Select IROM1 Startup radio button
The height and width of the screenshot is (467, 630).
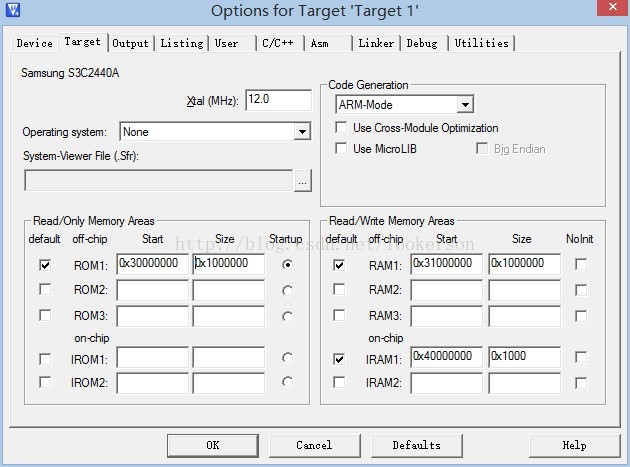(x=287, y=357)
